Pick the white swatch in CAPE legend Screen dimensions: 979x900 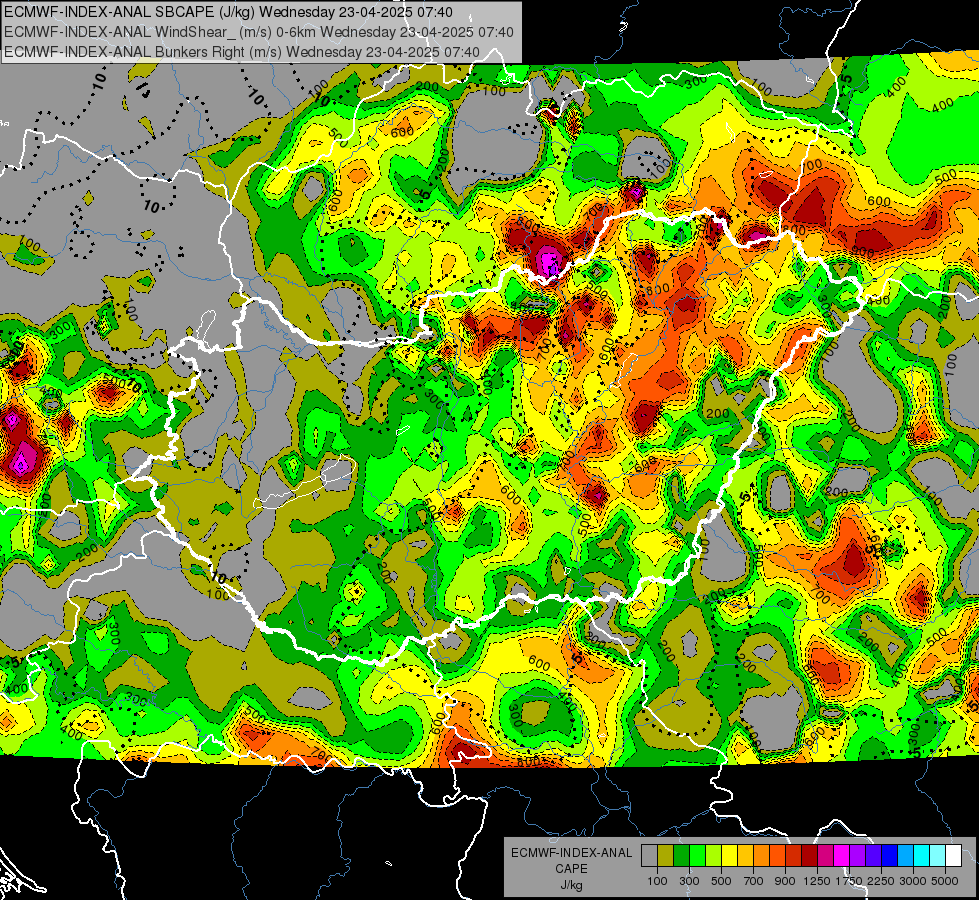(x=954, y=856)
